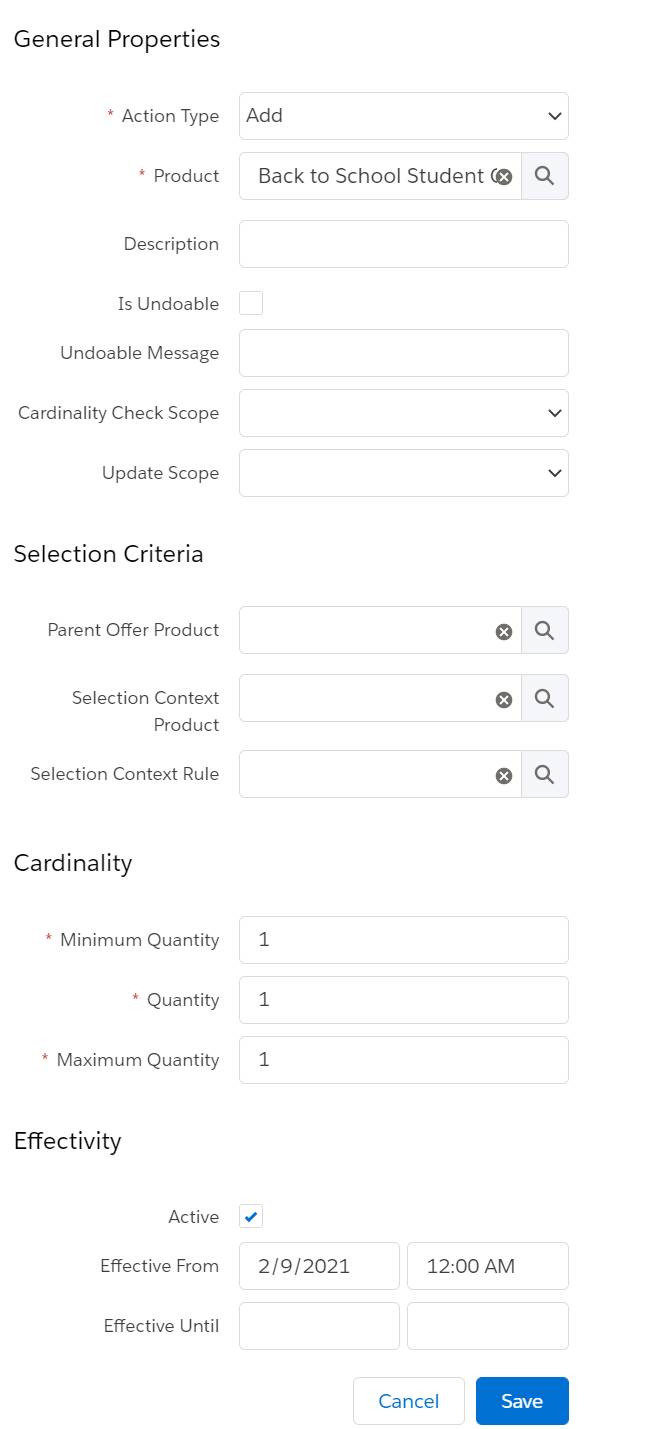The width and height of the screenshot is (665, 1429).
Task: Clear the Parent Offer Product field
Action: (x=504, y=631)
